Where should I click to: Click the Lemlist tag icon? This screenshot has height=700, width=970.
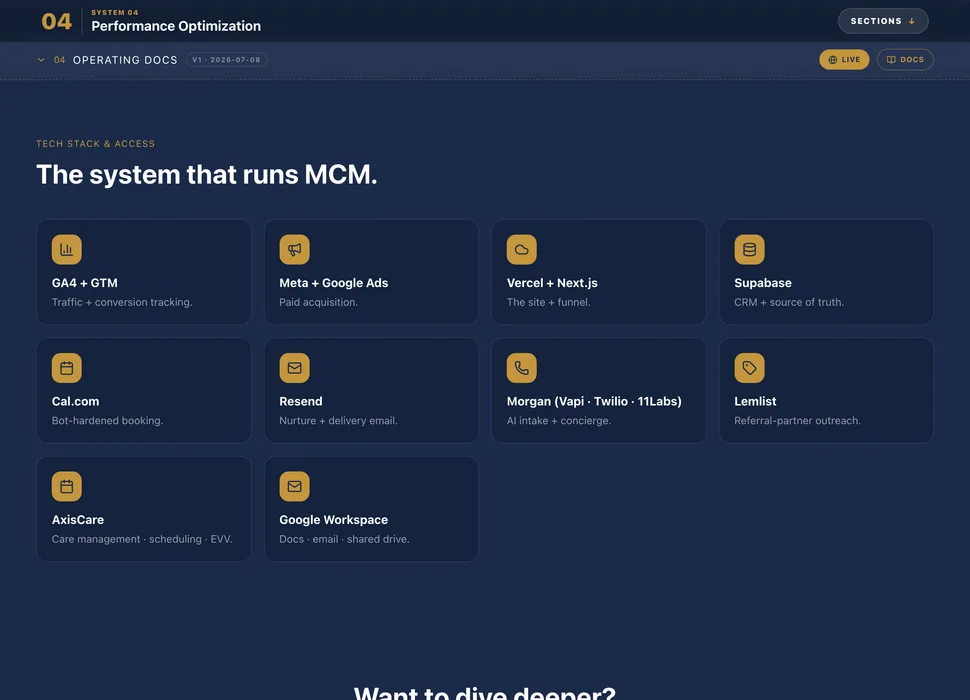(x=749, y=368)
